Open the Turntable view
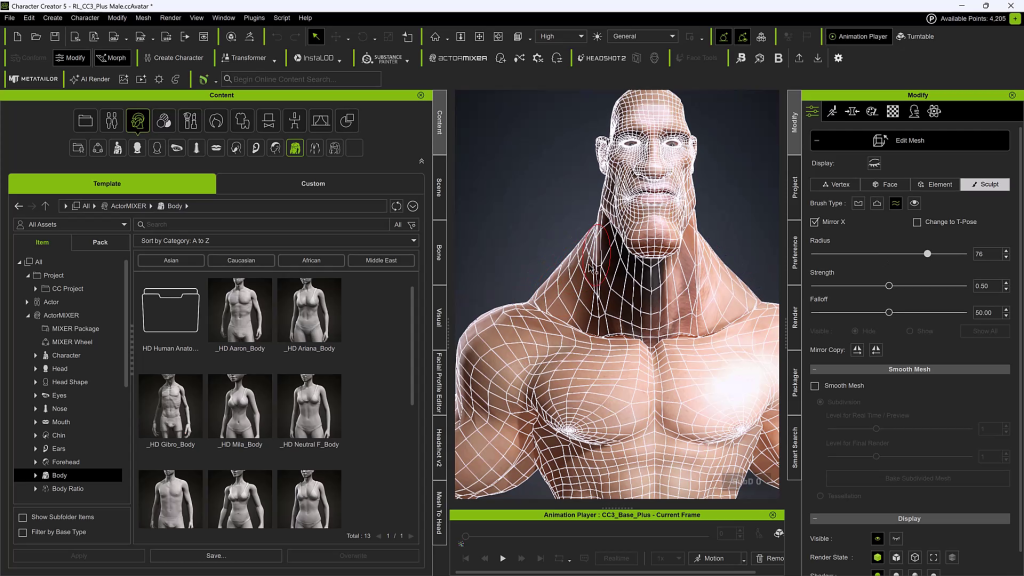Viewport: 1024px width, 576px height. click(x=915, y=37)
